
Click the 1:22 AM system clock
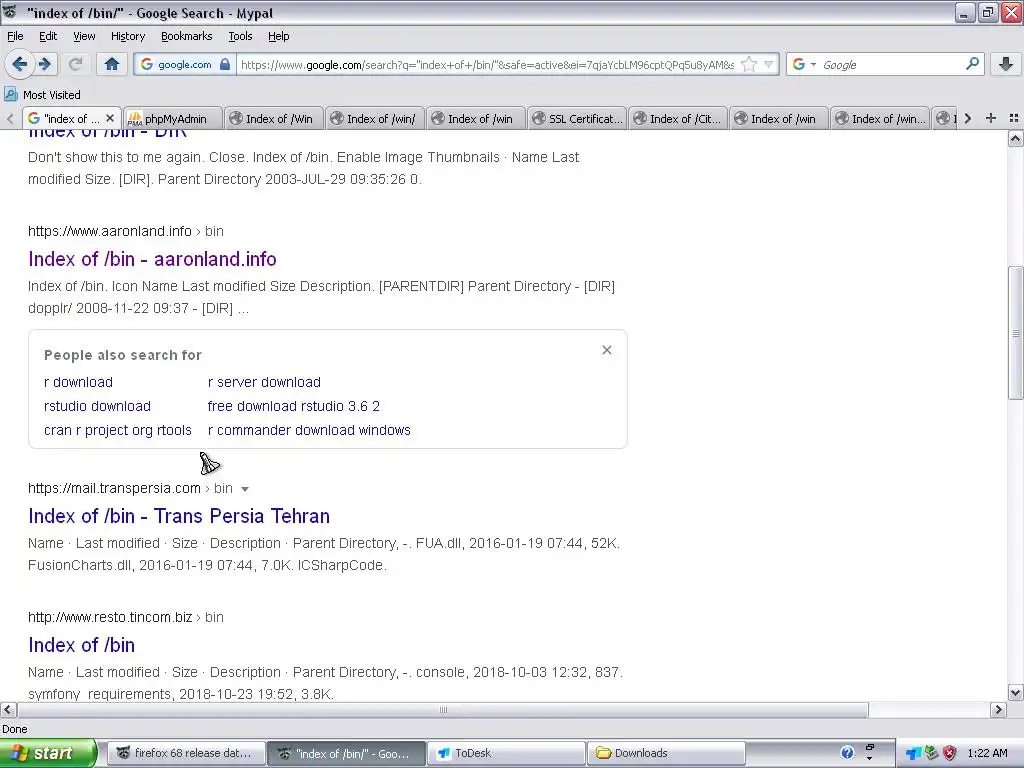point(987,753)
